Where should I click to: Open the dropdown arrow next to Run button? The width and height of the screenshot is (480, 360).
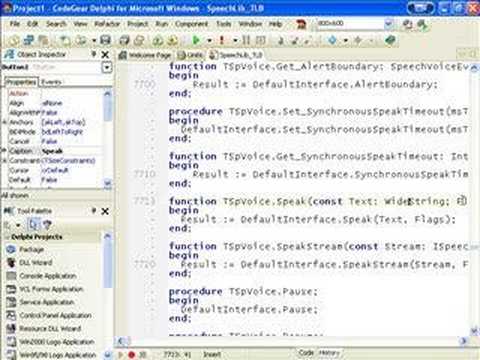pyautogui.click(x=209, y=41)
